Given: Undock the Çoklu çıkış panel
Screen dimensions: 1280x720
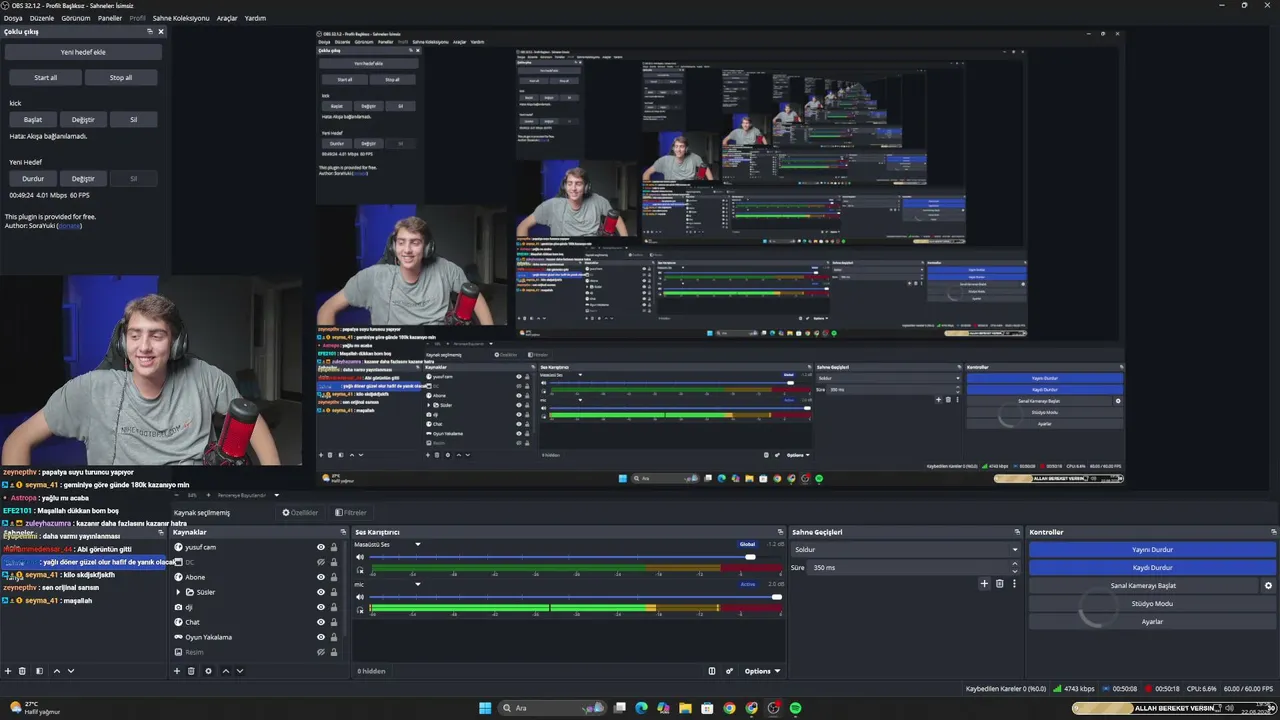Looking at the screenshot, I should coord(150,32).
